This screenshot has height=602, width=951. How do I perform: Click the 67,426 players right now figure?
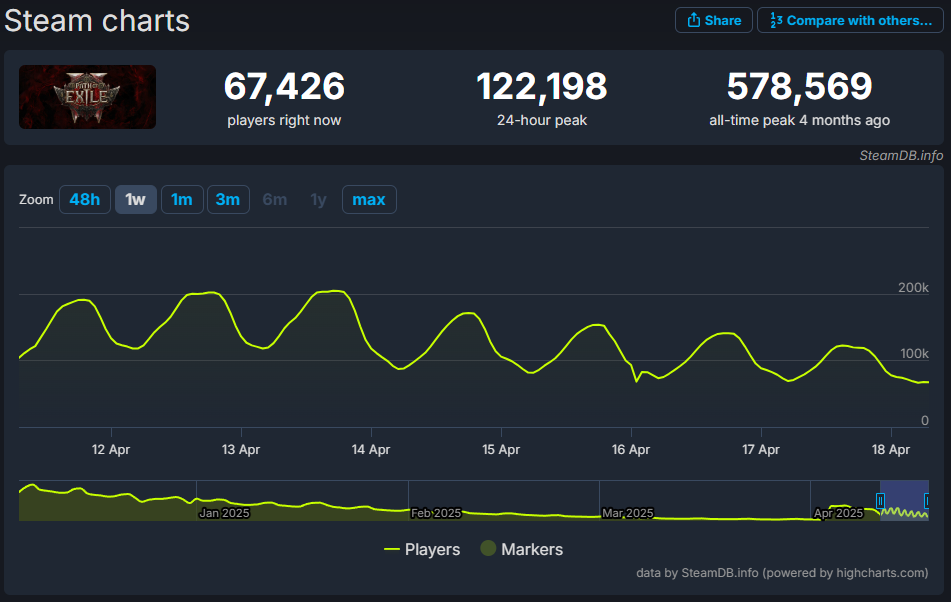pyautogui.click(x=284, y=86)
